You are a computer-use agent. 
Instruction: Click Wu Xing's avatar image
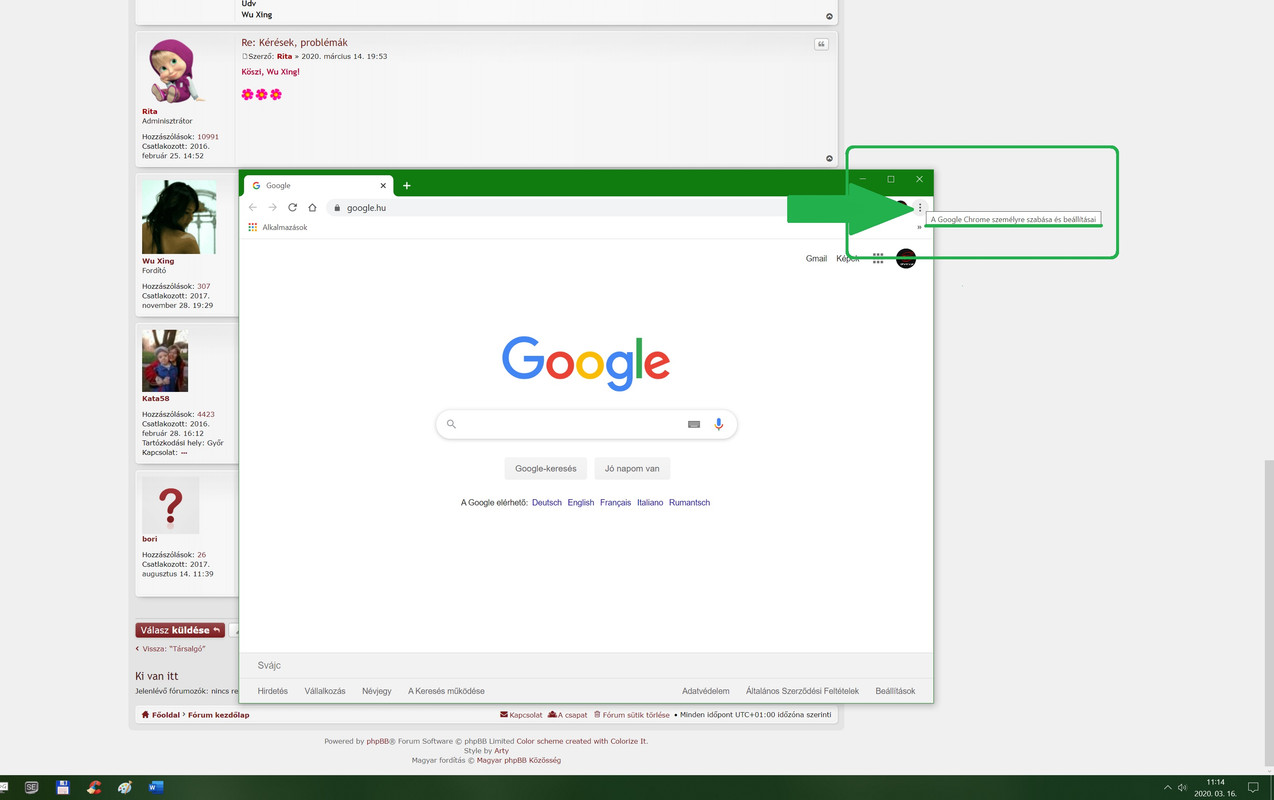[x=179, y=217]
